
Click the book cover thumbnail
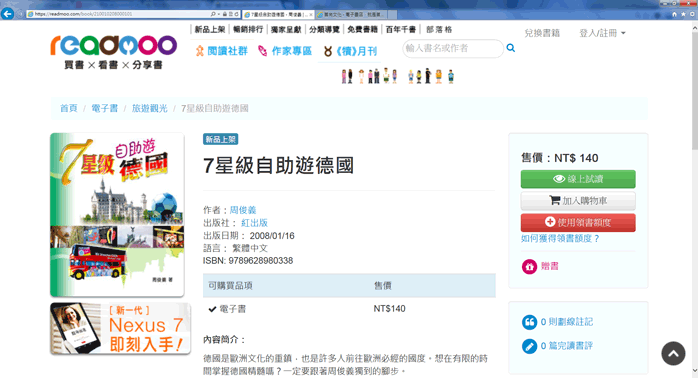tap(117, 215)
